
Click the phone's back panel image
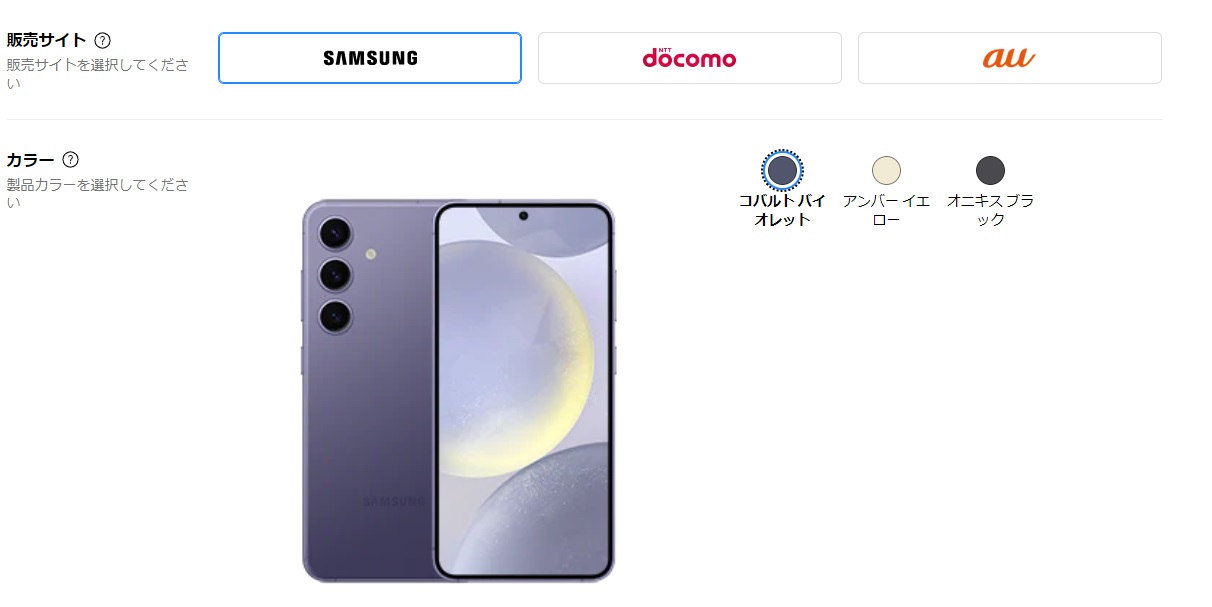click(368, 390)
